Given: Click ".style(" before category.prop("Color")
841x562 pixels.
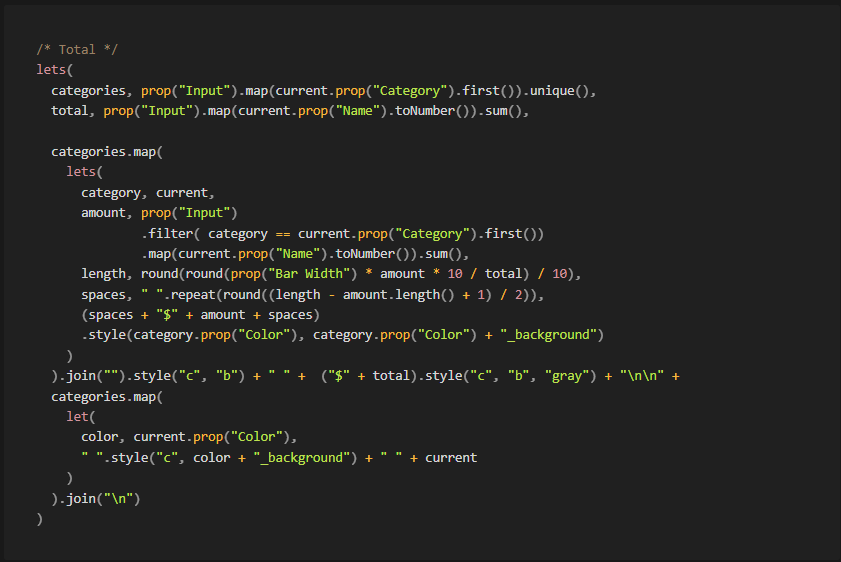Looking at the screenshot, I should coord(107,335).
